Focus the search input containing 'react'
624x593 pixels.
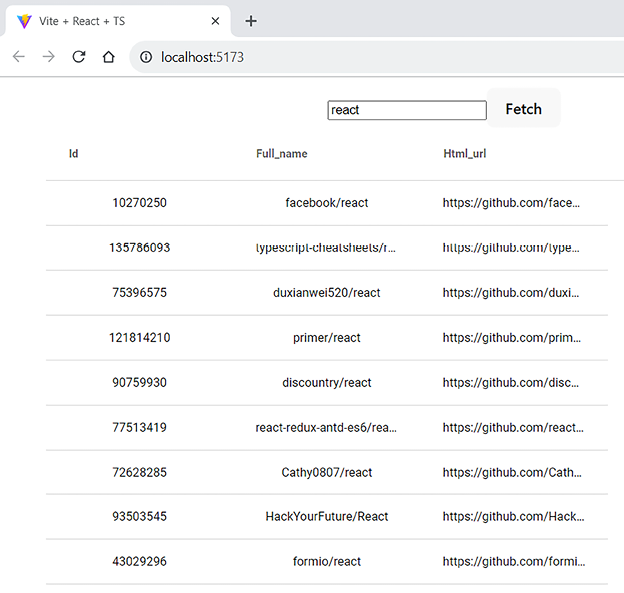click(x=406, y=110)
